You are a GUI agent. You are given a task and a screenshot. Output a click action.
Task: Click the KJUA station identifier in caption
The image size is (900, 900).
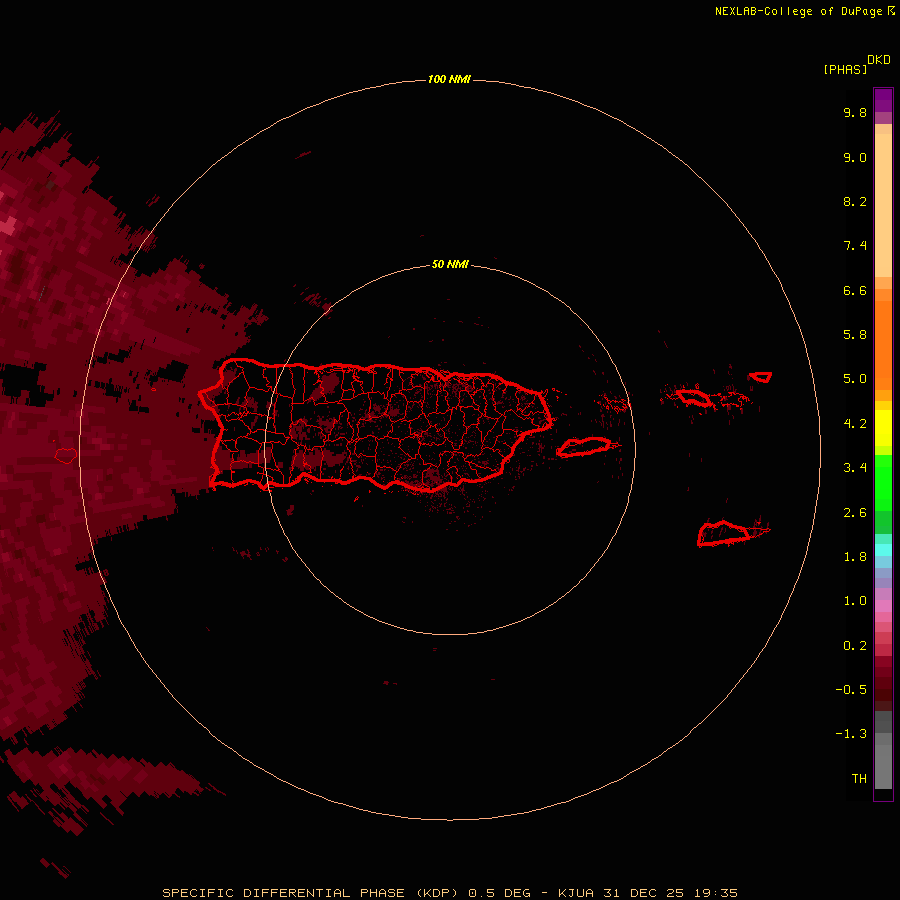(x=576, y=893)
